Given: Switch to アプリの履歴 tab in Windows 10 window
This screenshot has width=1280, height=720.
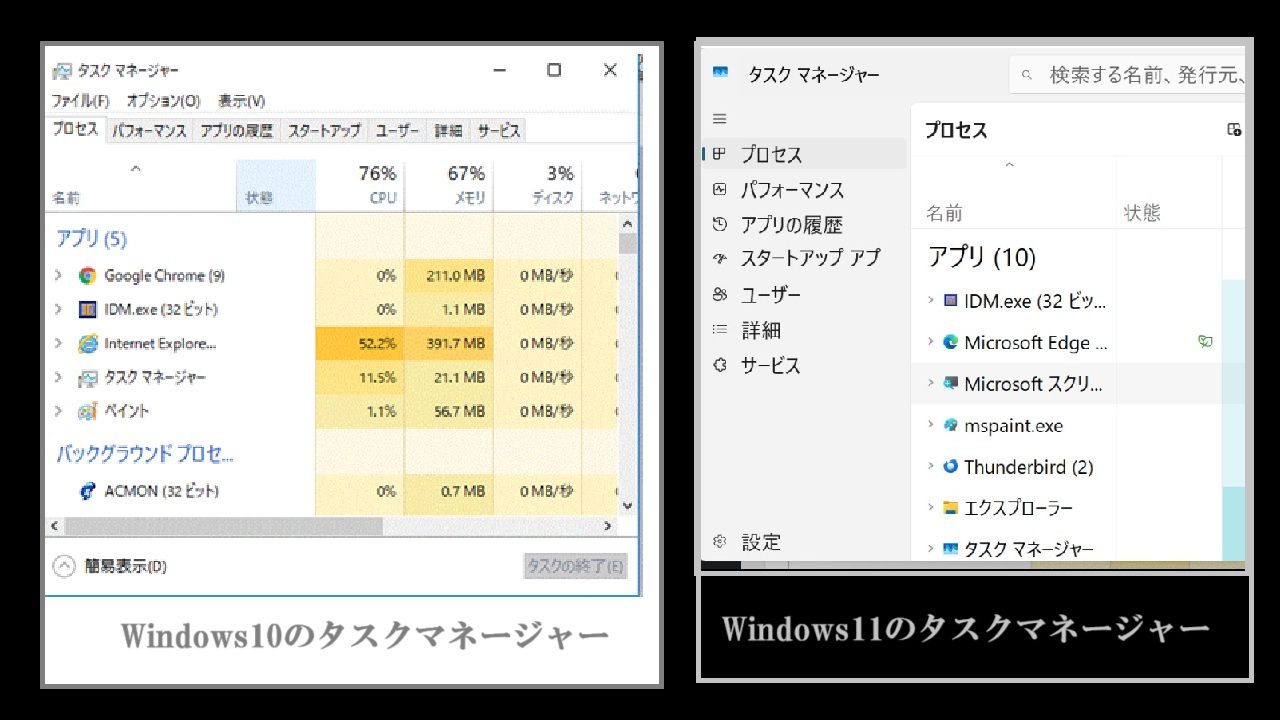Looking at the screenshot, I should pyautogui.click(x=236, y=131).
